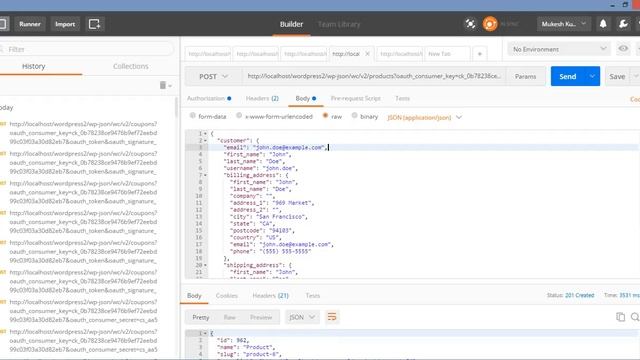Image resolution: width=640 pixels, height=360 pixels.
Task: Open the response Body tab
Action: 194,296
